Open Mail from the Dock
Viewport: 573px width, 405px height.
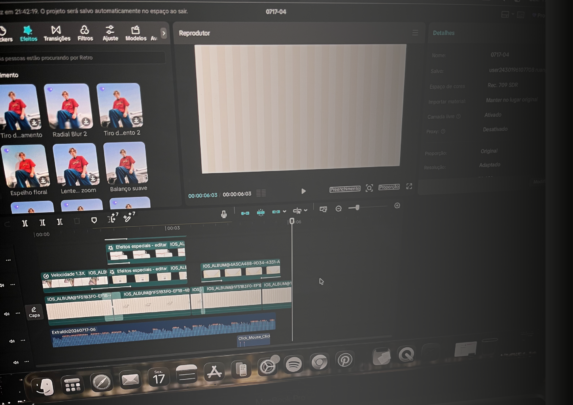point(130,380)
